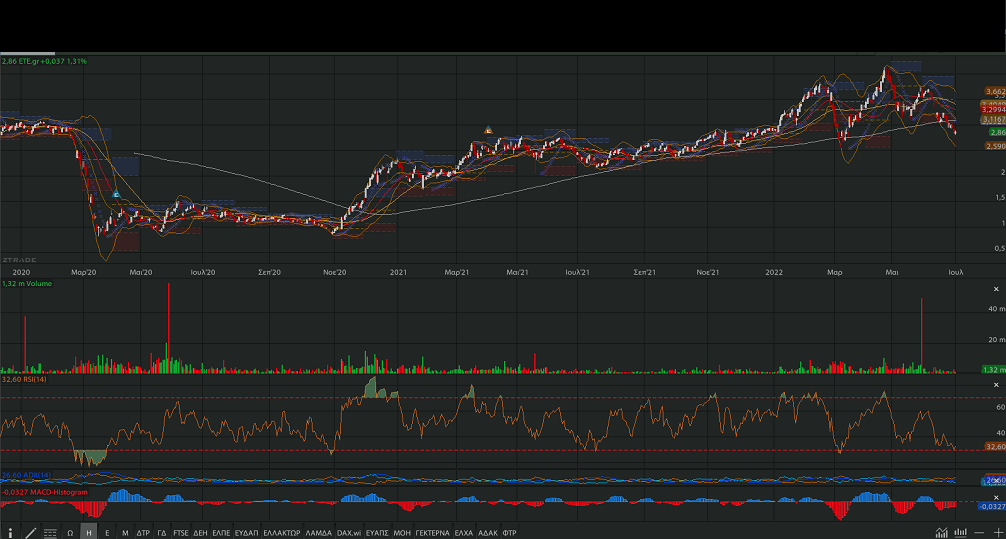Click the blue C triangle marker

click(x=116, y=194)
